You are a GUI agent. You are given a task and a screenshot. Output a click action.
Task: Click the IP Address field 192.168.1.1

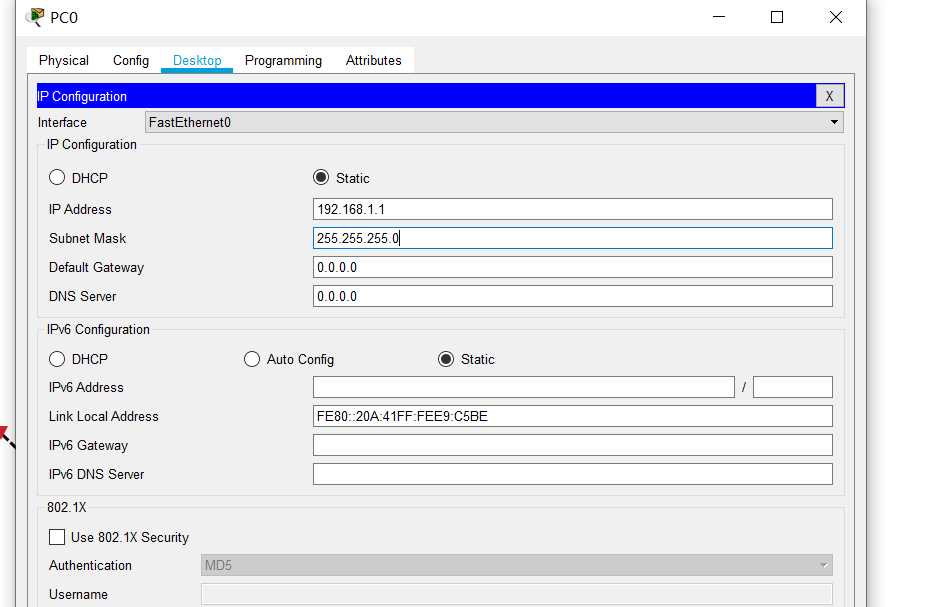tap(573, 209)
